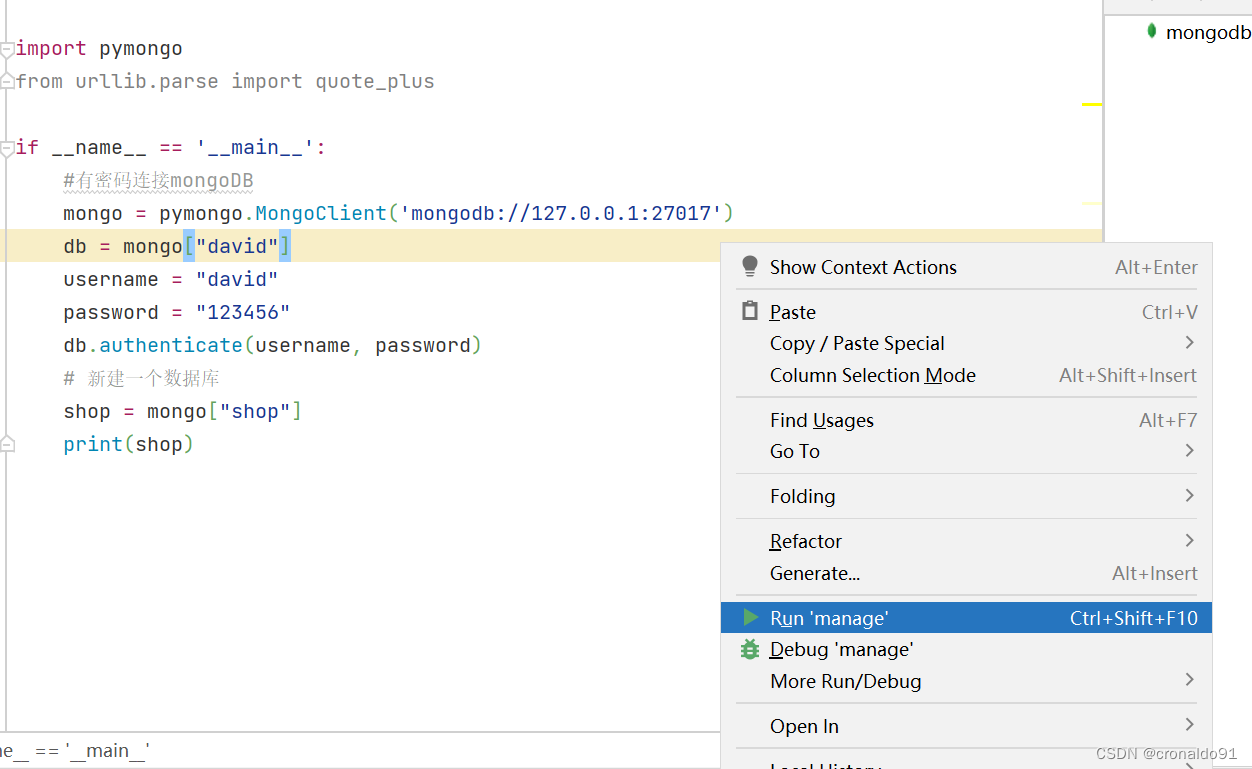Click the upper yellow warning stripe in the gutter
The width and height of the screenshot is (1252, 769).
click(x=1091, y=104)
